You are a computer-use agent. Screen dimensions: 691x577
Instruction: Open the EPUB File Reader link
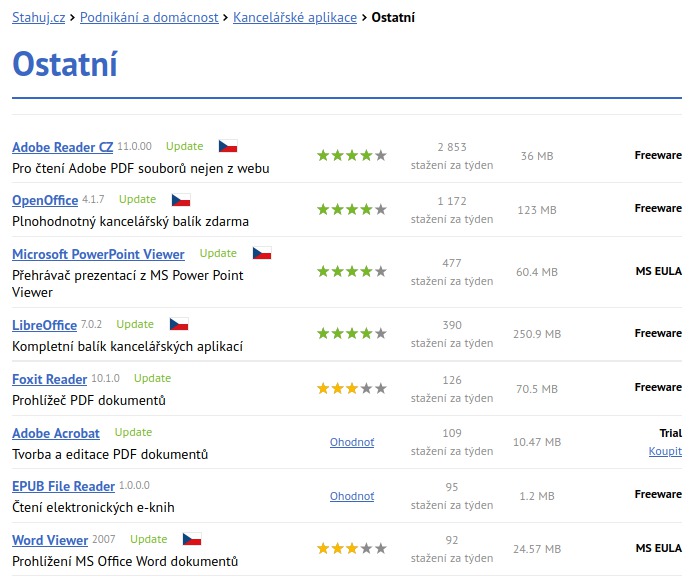click(63, 486)
